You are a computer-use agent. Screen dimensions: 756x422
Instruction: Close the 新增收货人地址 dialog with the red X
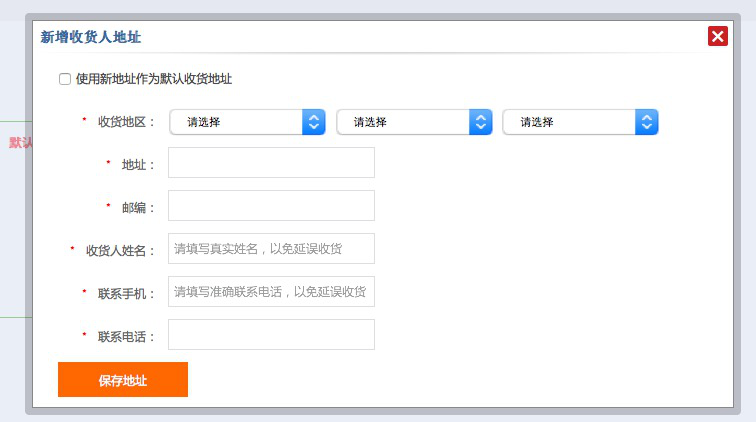[x=717, y=37]
